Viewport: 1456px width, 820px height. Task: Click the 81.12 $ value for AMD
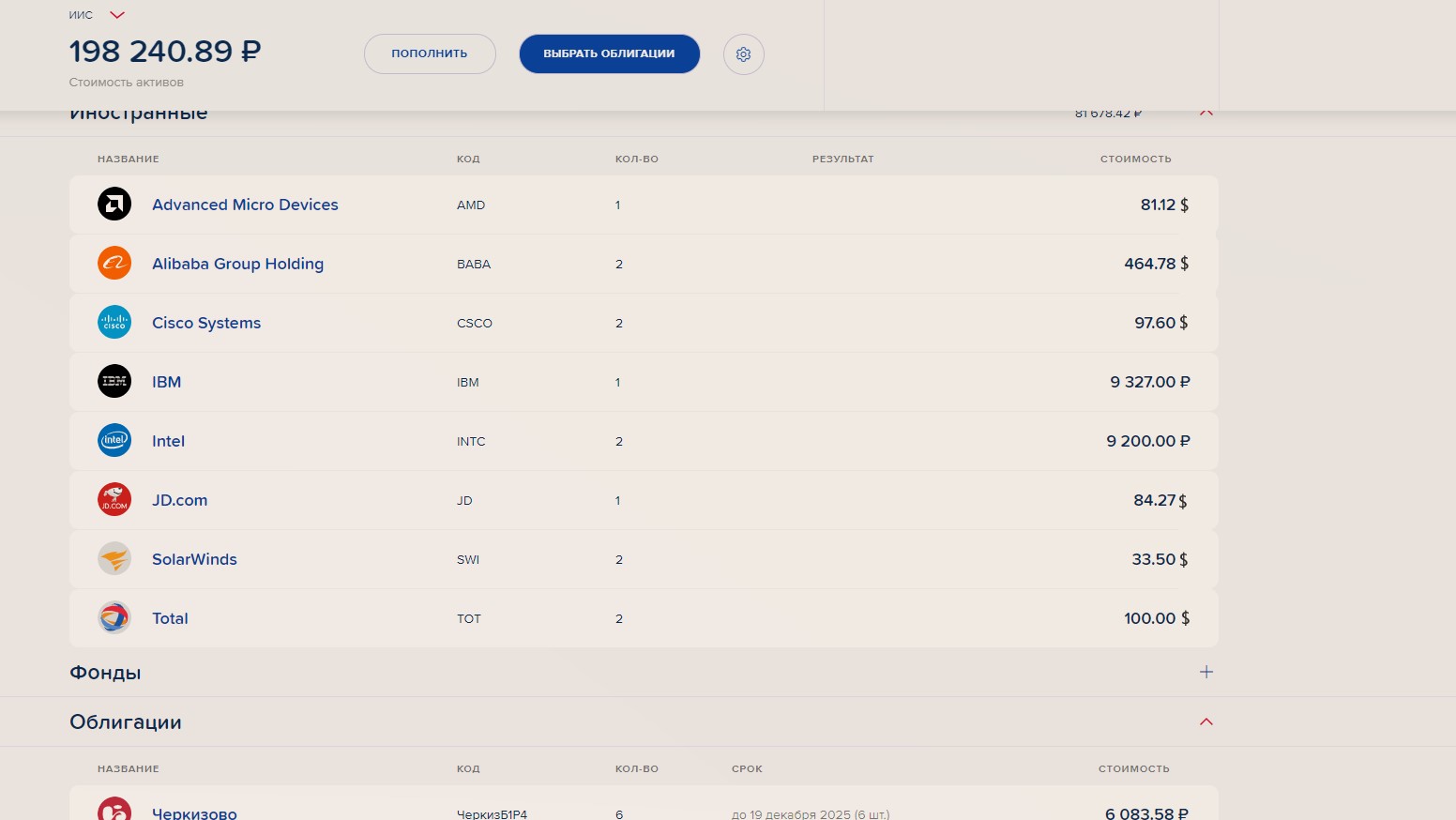1164,205
